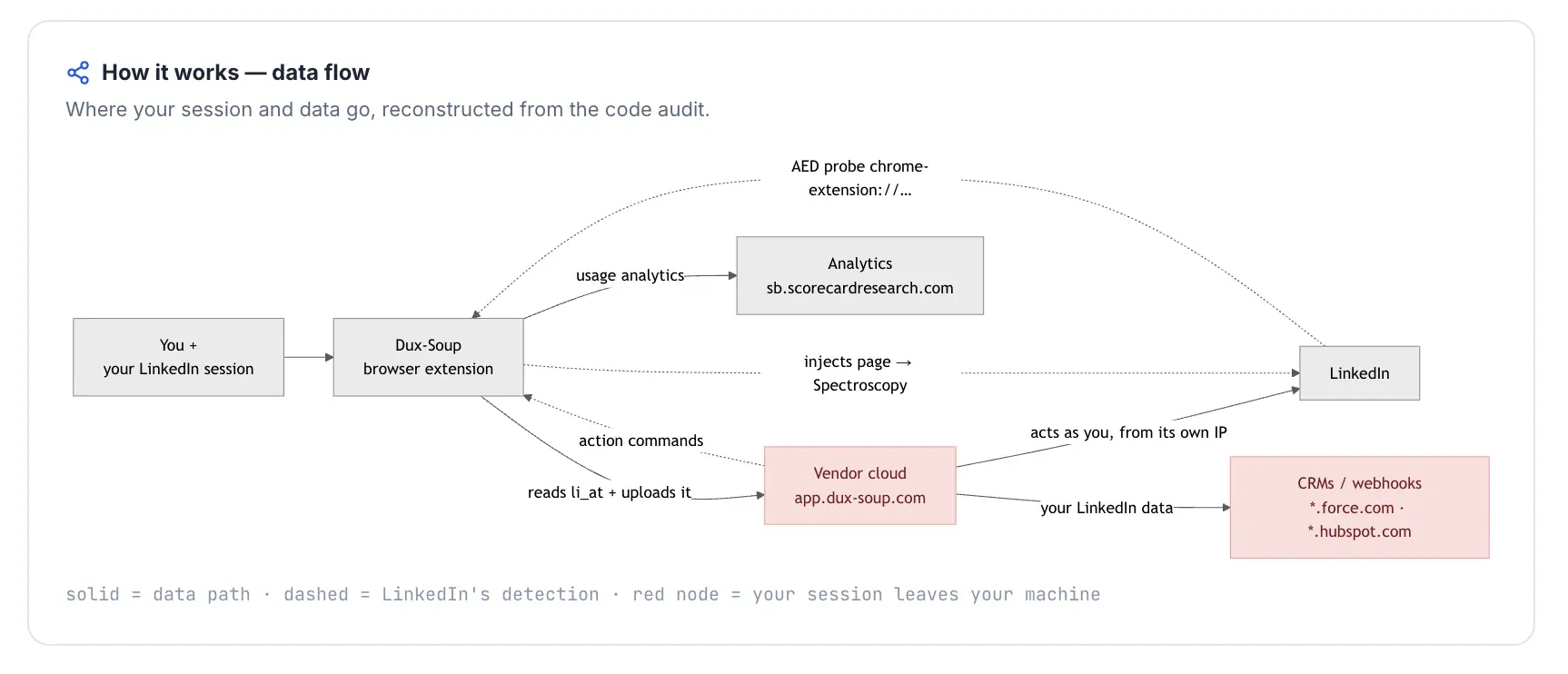This screenshot has height=674, width=1568.
Task: Select the 'injects page → Spectroscopy' label
Action: 859,373
